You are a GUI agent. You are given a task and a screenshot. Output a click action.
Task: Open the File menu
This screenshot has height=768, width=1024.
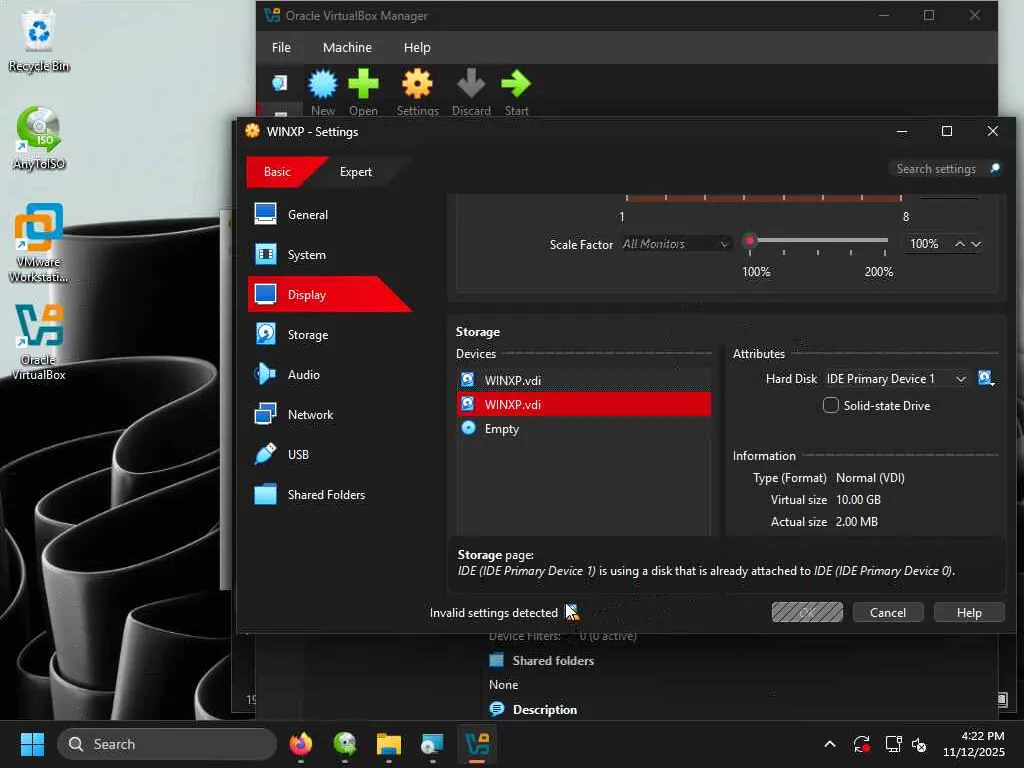click(x=281, y=47)
